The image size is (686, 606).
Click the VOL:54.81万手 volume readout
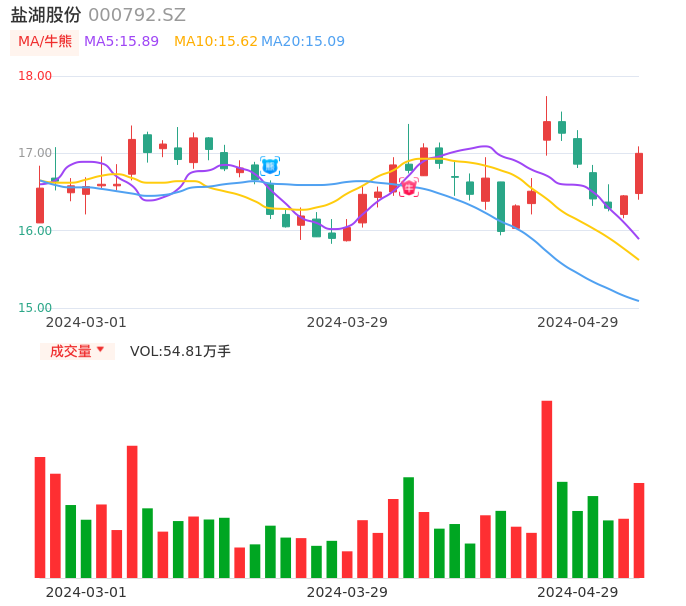[x=180, y=351]
